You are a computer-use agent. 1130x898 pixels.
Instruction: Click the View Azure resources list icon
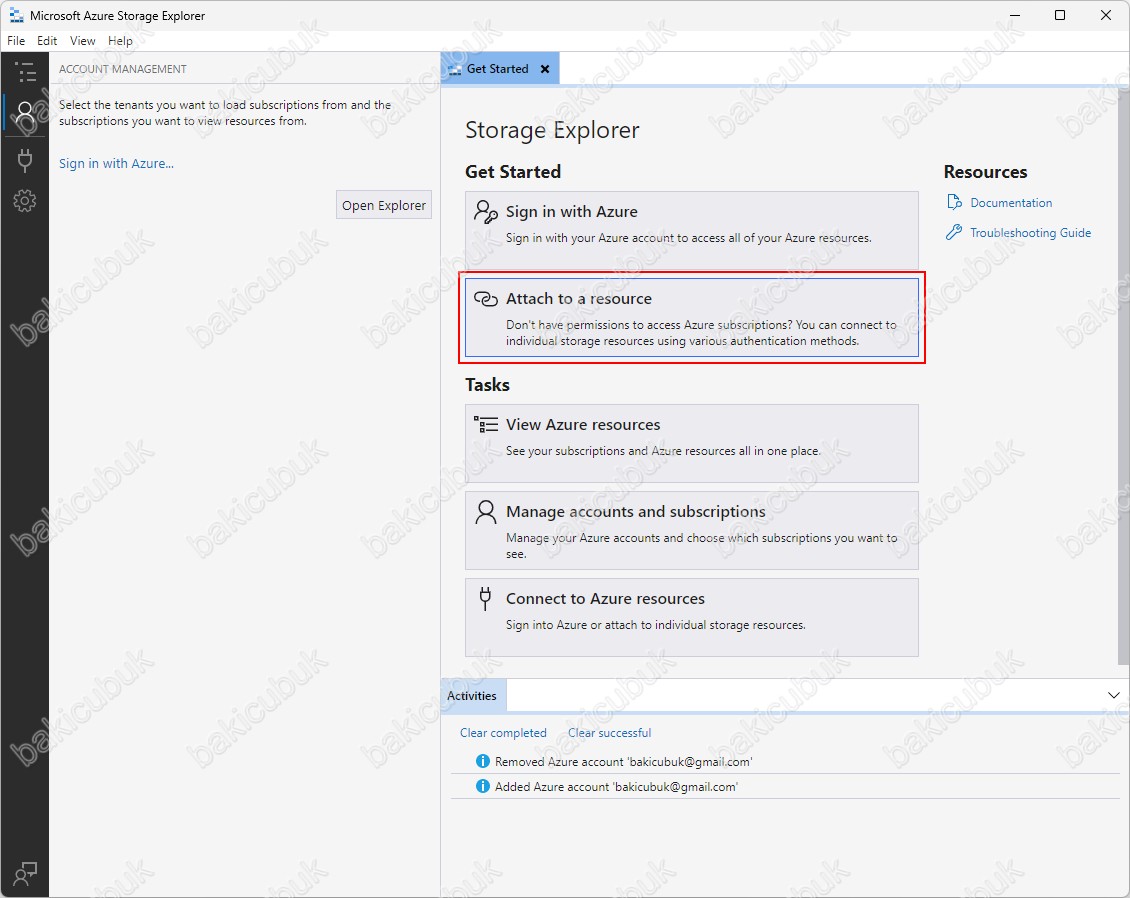486,424
